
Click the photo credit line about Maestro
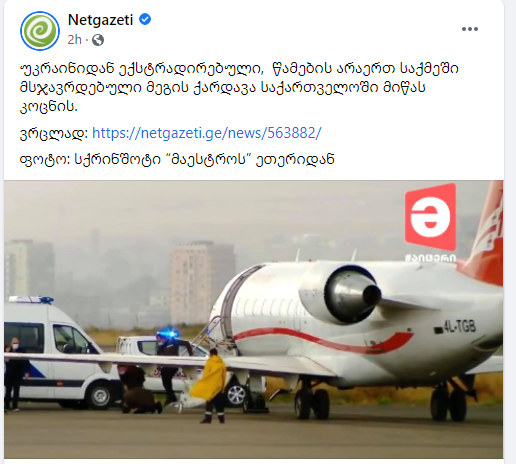point(177,159)
